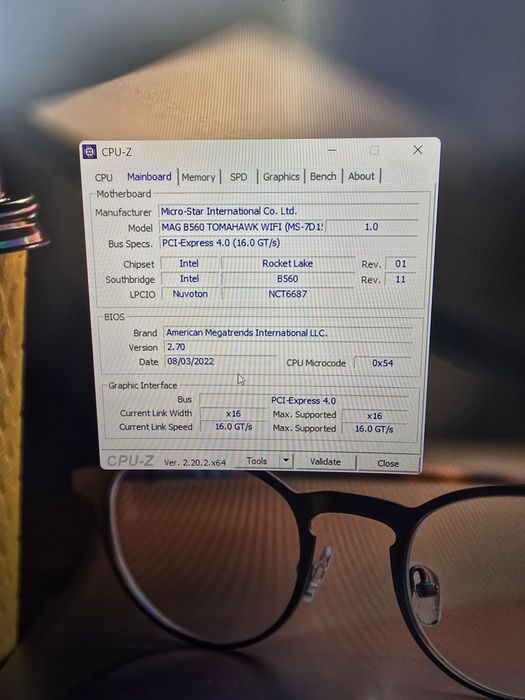This screenshot has height=700, width=525.
Task: Open the About tab
Action: coord(361,176)
